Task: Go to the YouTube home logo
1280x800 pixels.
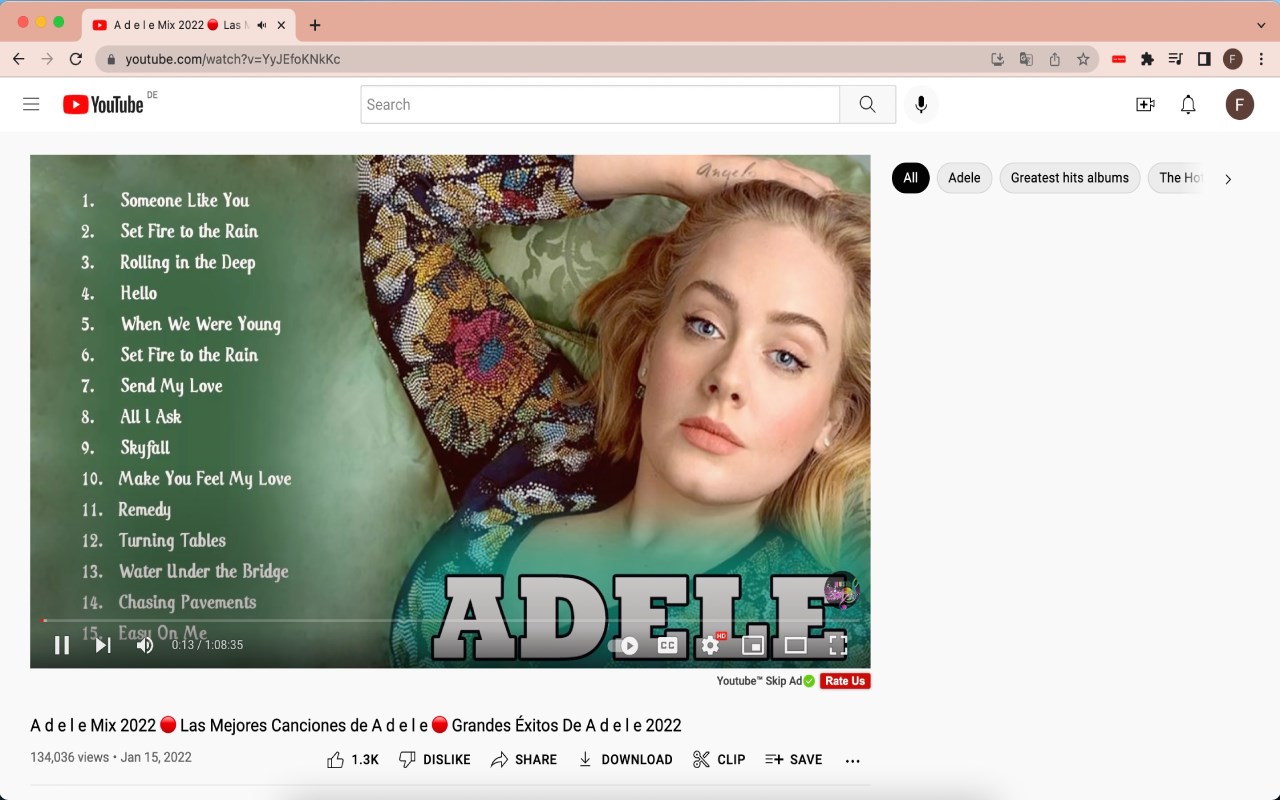Action: pyautogui.click(x=104, y=104)
